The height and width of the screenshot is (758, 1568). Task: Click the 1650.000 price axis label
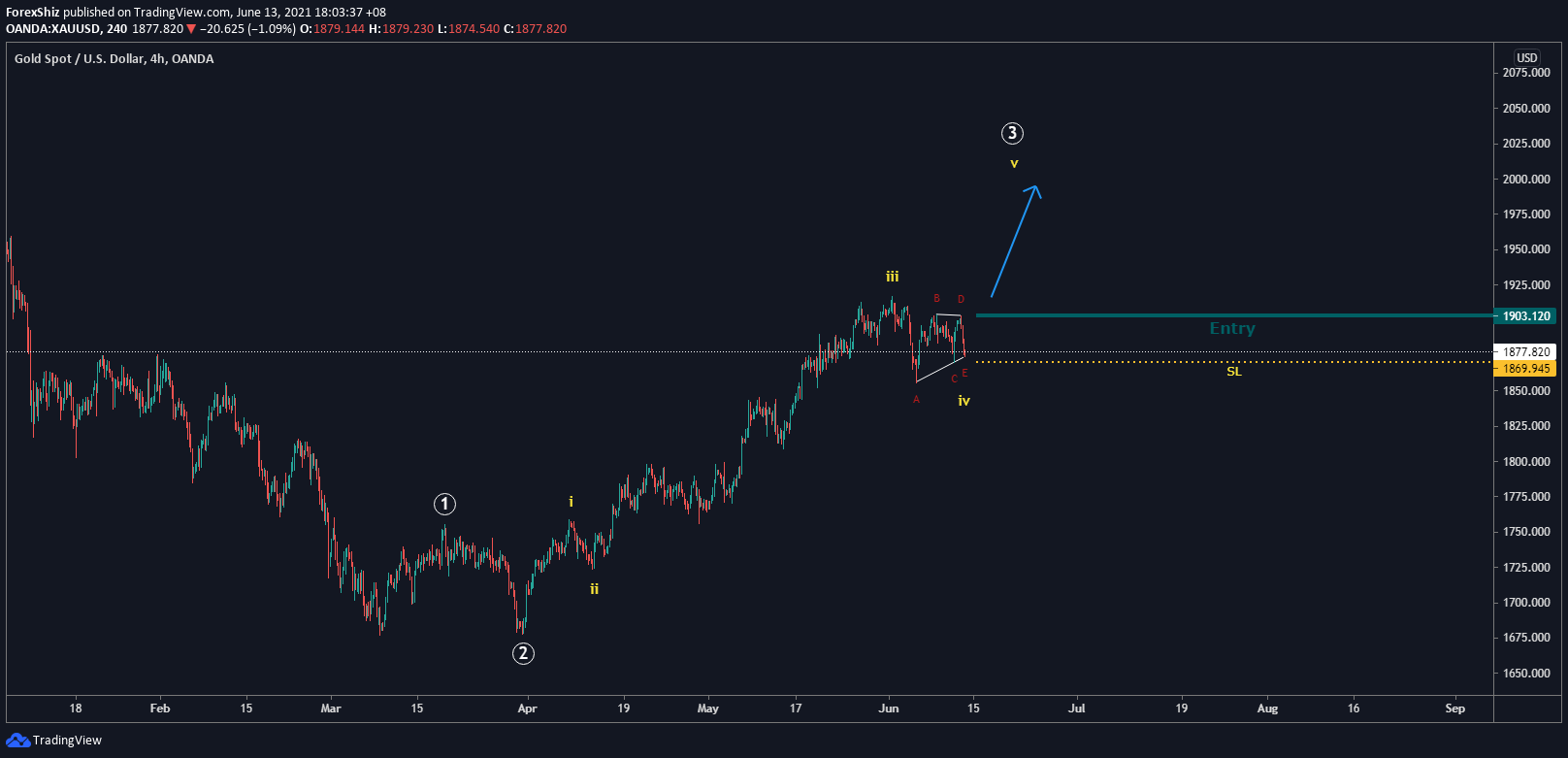coord(1526,674)
